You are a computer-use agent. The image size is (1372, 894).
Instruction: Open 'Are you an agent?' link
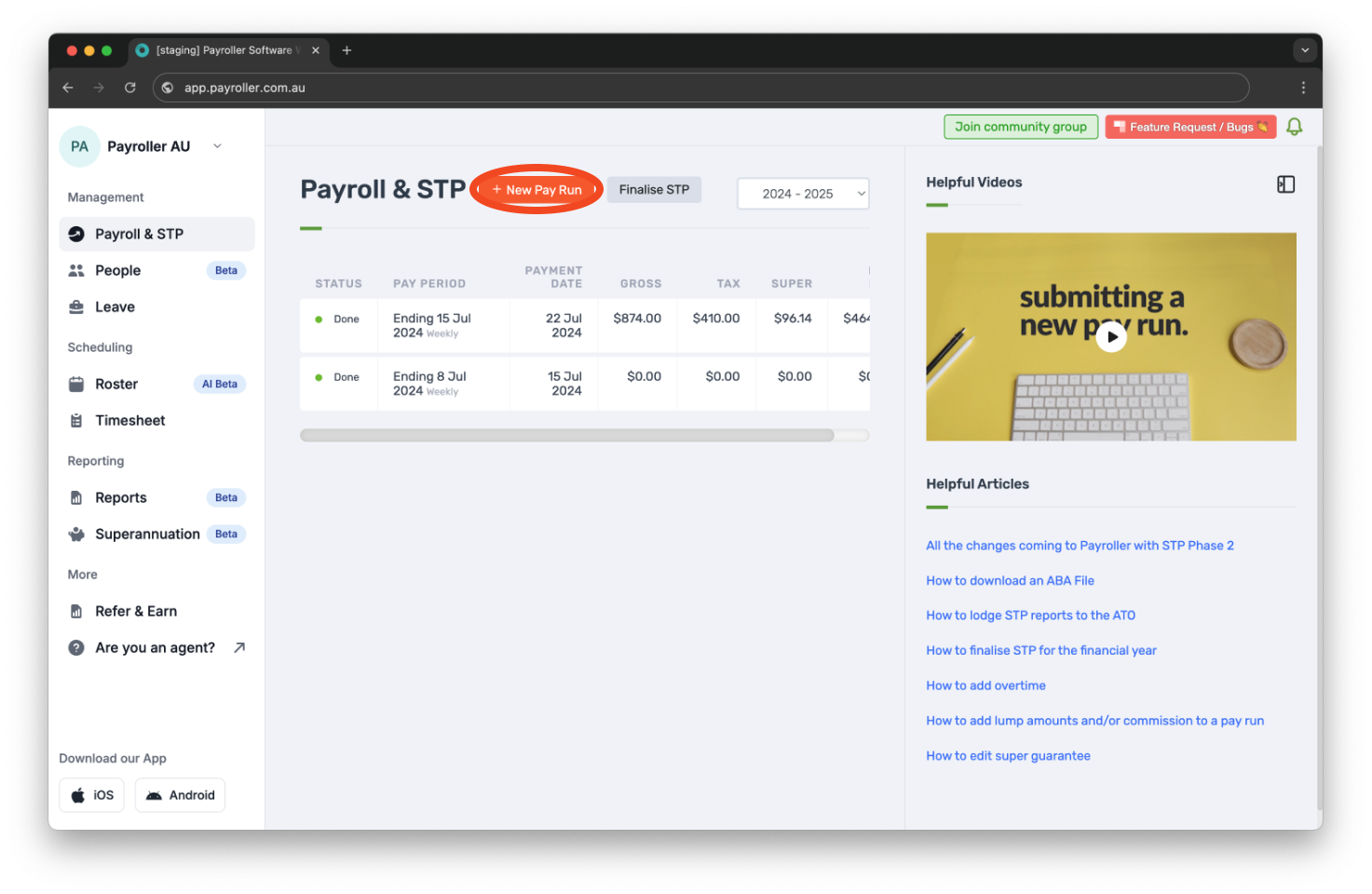click(155, 647)
